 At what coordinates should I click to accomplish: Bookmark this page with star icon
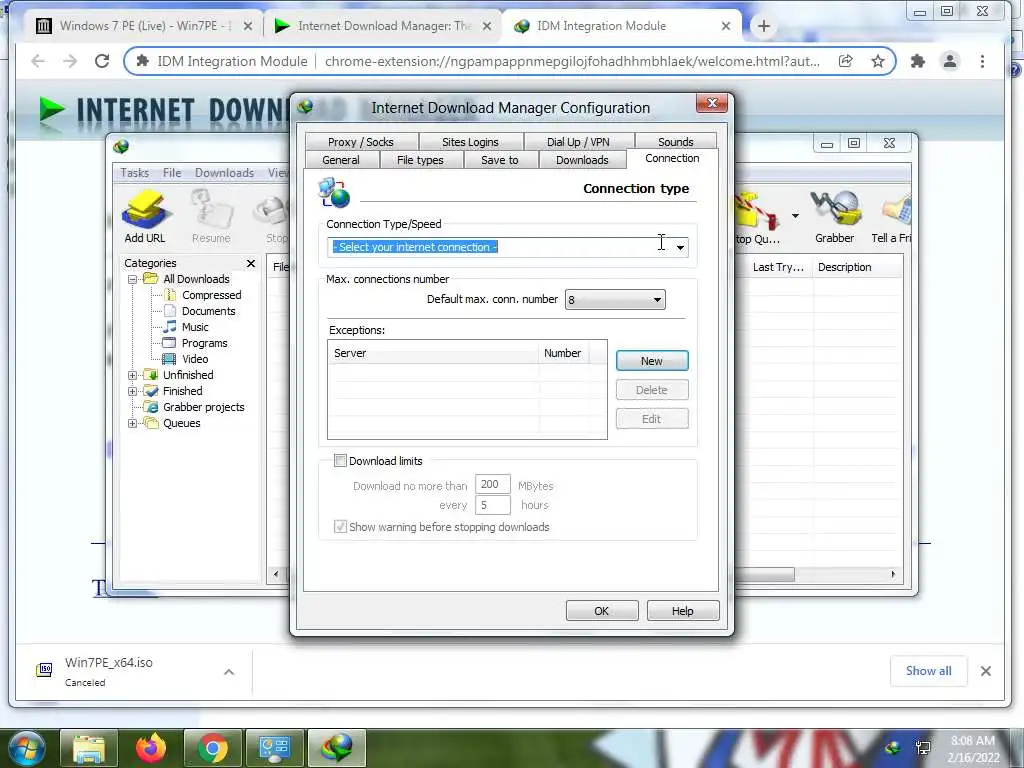pos(878,61)
